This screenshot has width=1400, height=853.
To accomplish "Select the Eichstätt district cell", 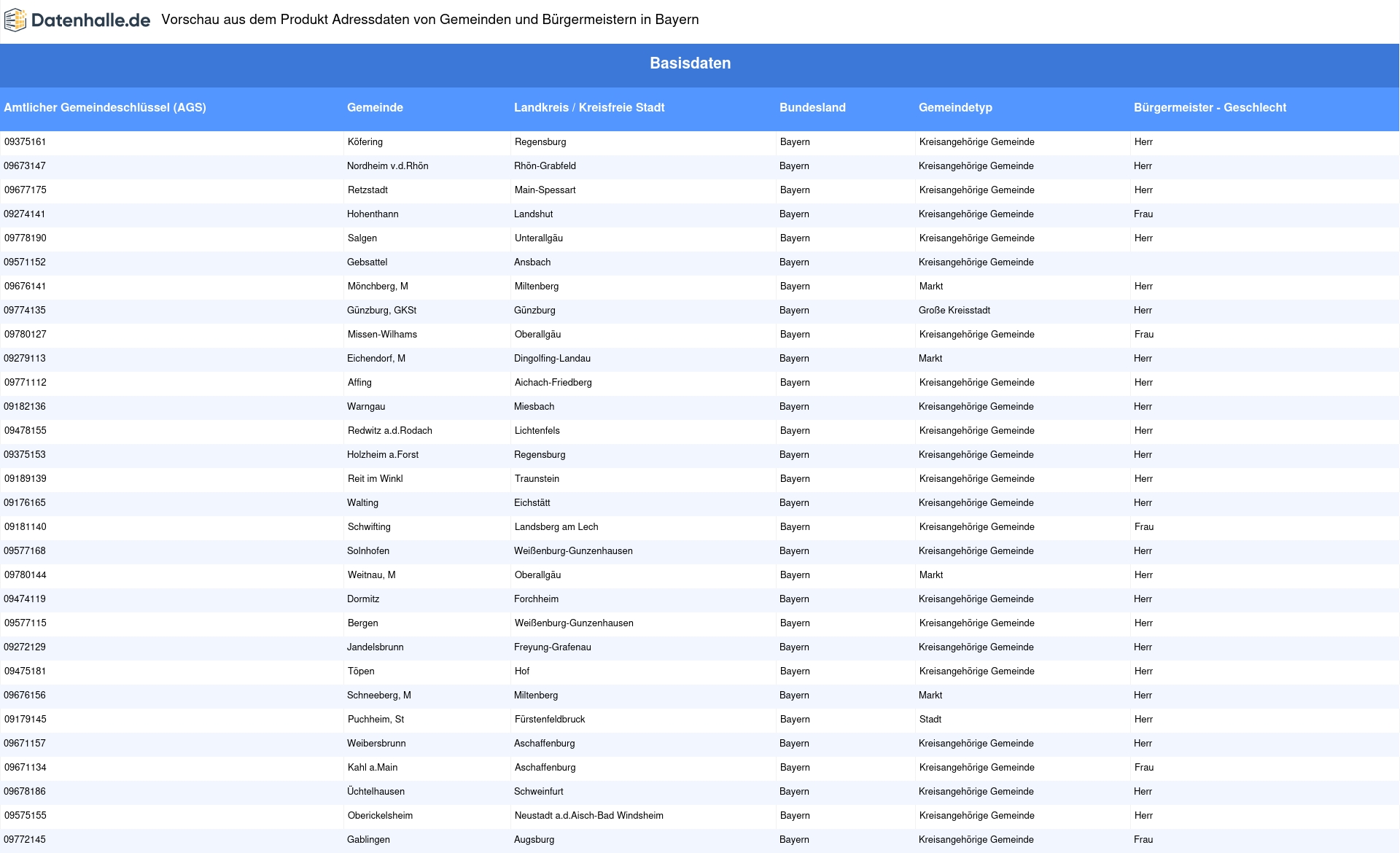I will point(532,503).
